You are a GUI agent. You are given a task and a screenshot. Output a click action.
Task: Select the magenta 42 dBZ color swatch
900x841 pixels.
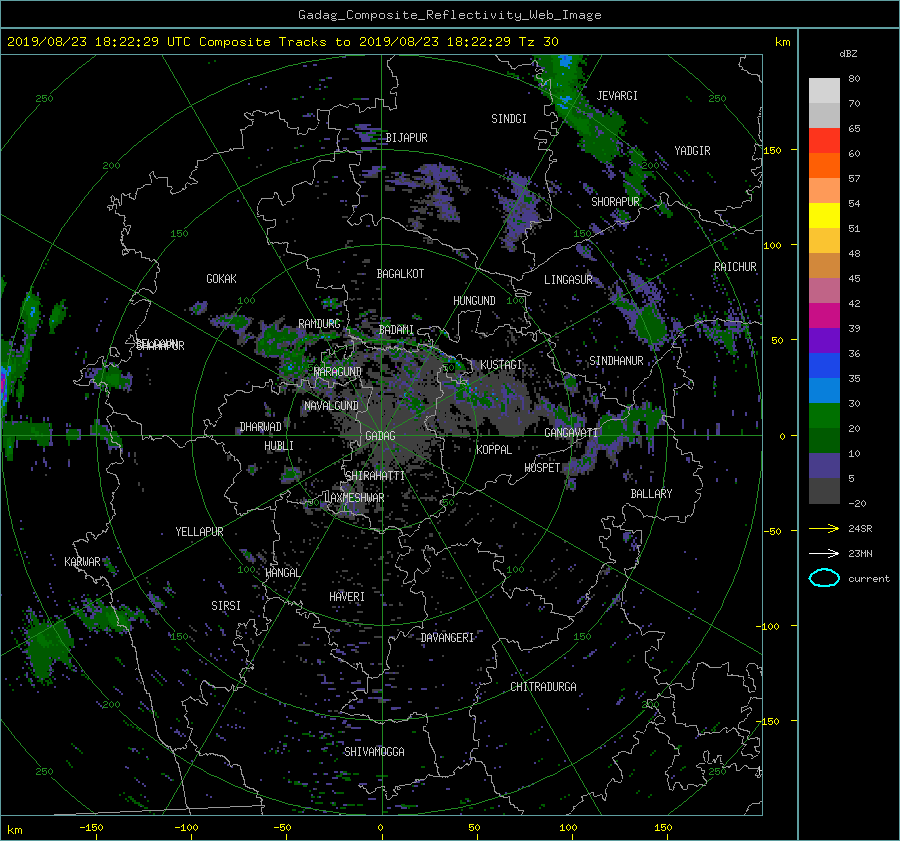824,315
